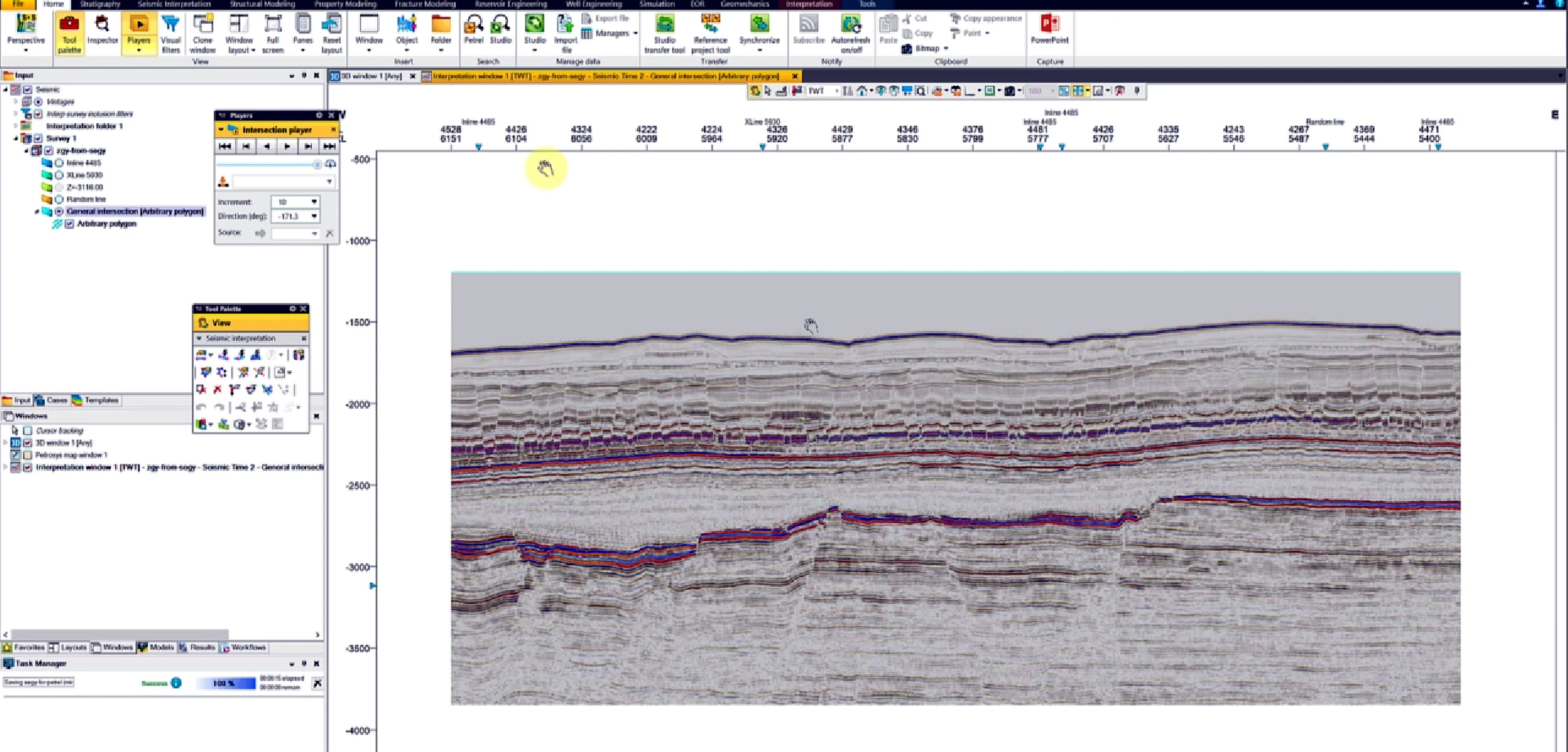Image resolution: width=1568 pixels, height=752 pixels.
Task: Play intersection player in reverse
Action: click(266, 146)
